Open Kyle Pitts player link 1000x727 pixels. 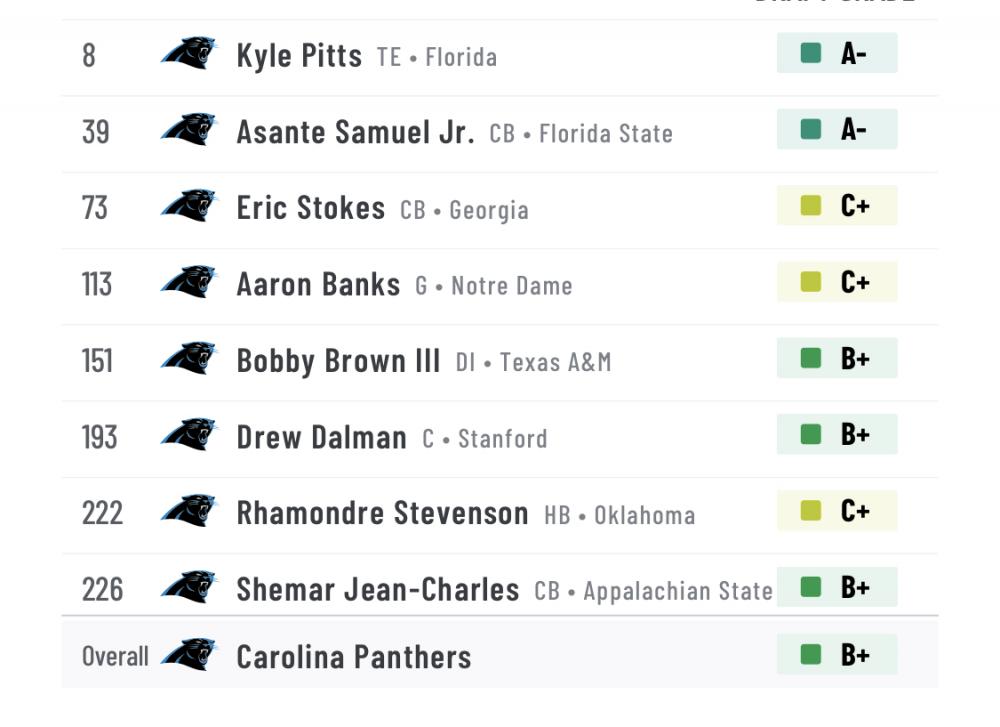(x=299, y=55)
